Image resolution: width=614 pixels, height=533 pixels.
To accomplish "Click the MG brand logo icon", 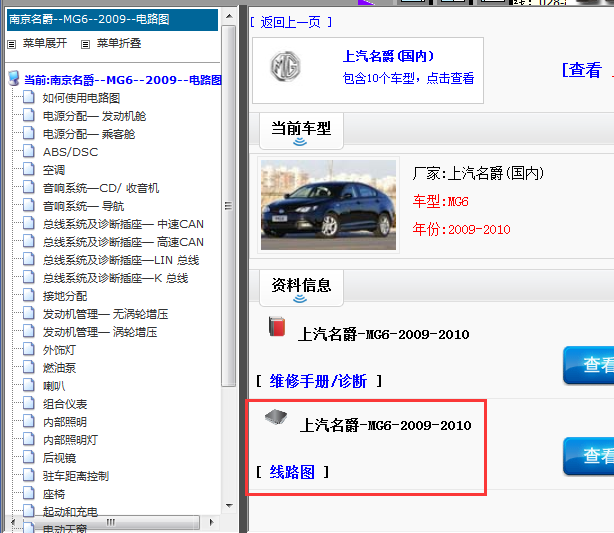I will [285, 67].
